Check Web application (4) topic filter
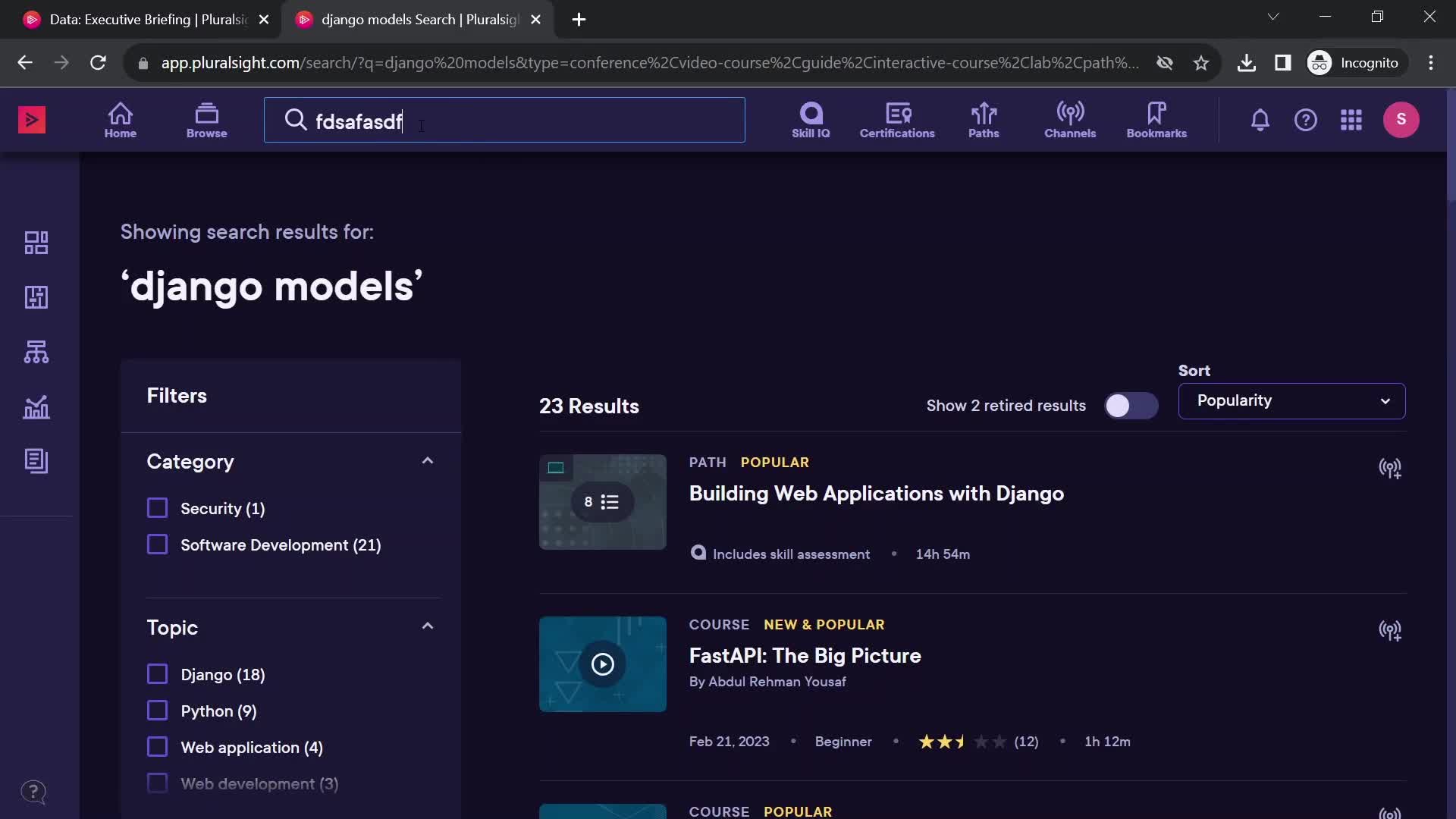 point(157,747)
